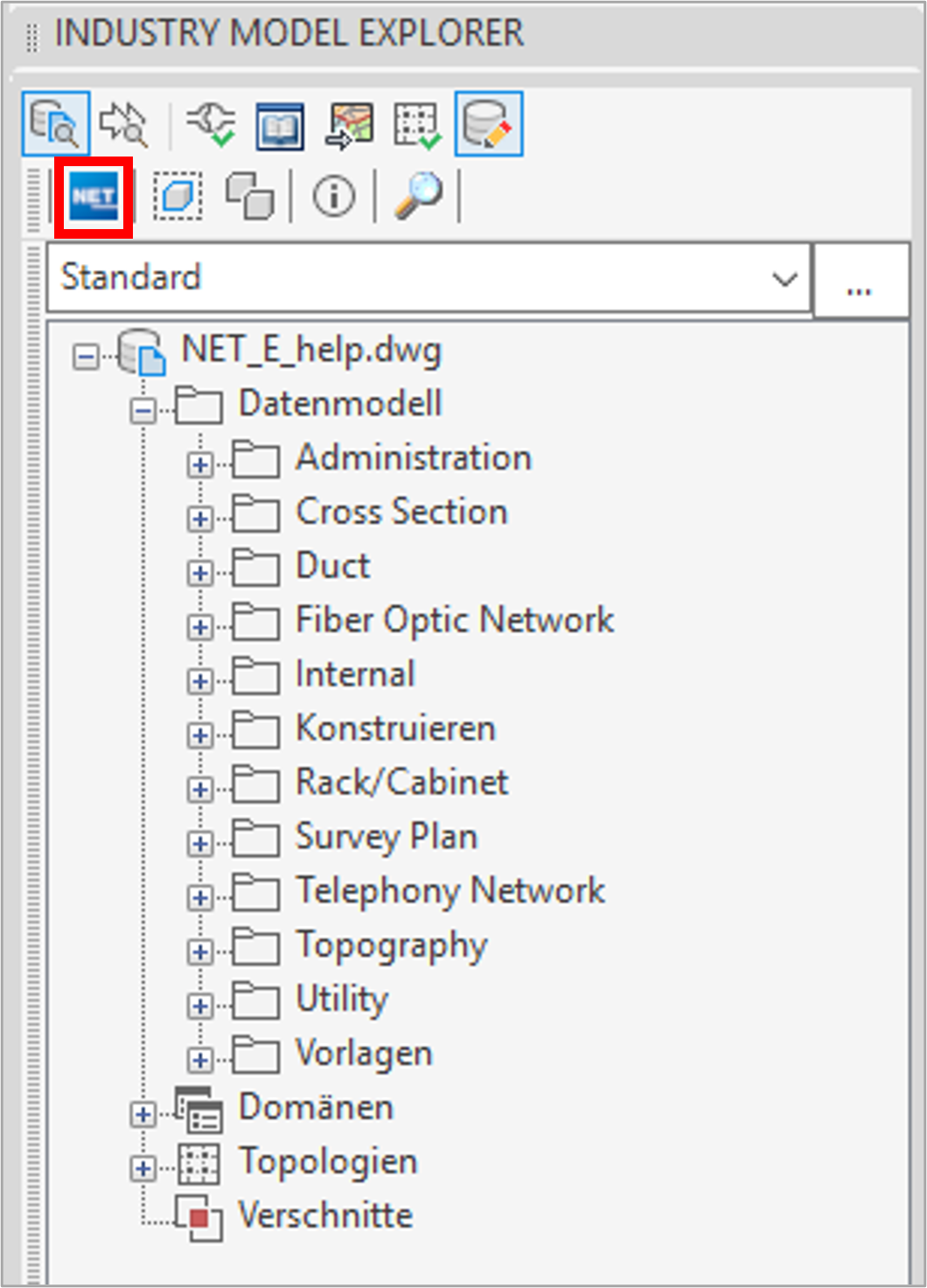The width and height of the screenshot is (927, 1288).
Task: Open the Standard dropdown list
Action: click(429, 278)
